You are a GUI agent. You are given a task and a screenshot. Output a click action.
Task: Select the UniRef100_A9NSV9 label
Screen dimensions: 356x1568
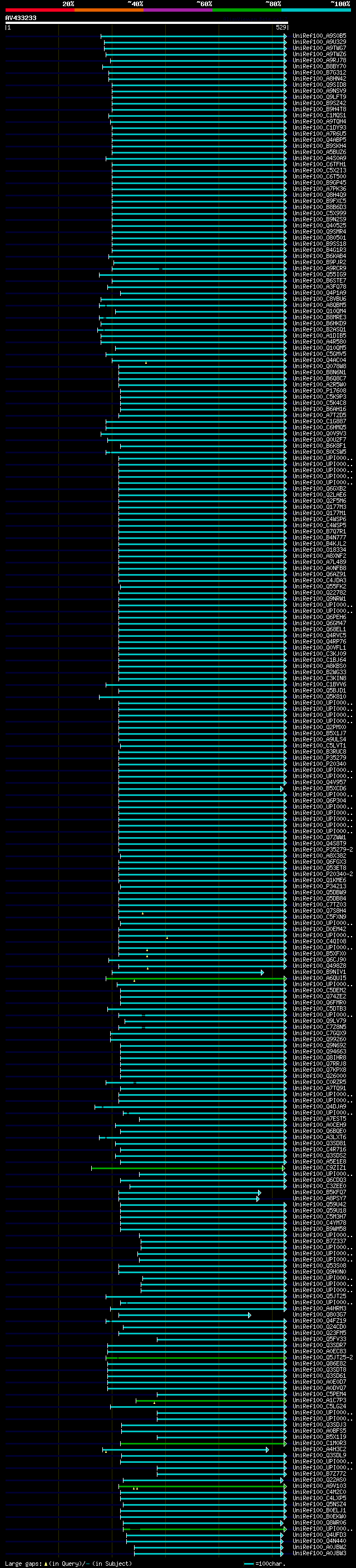pos(319,91)
